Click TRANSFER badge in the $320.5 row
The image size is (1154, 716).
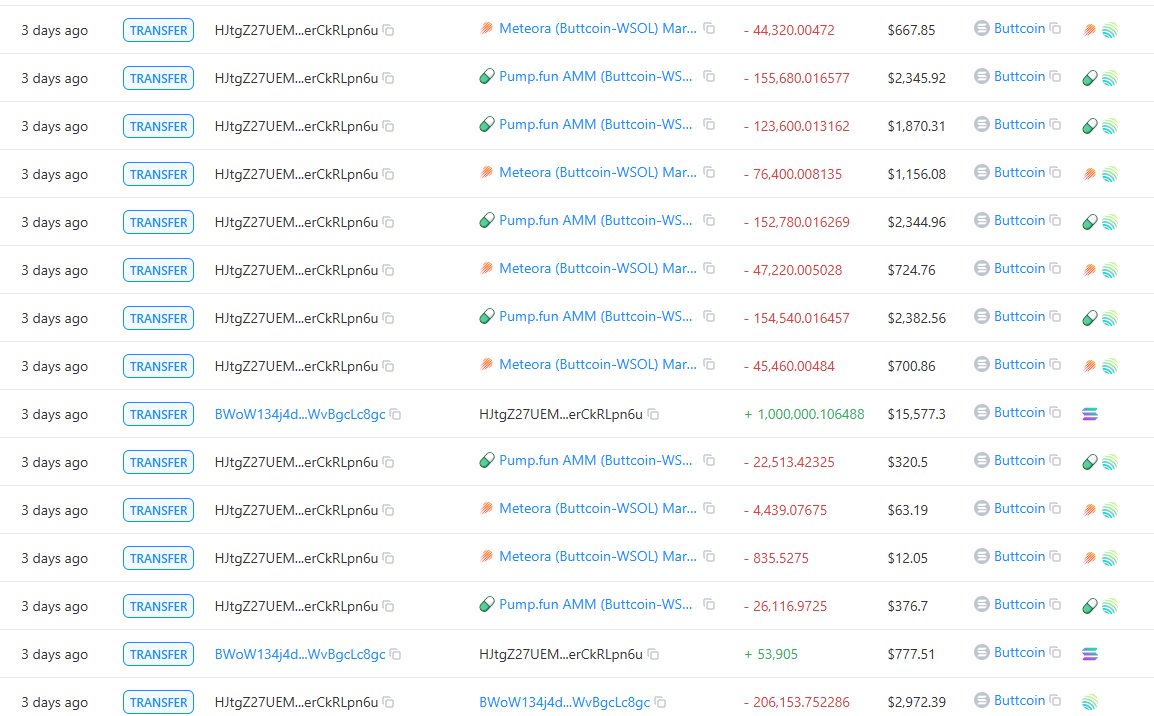(158, 462)
